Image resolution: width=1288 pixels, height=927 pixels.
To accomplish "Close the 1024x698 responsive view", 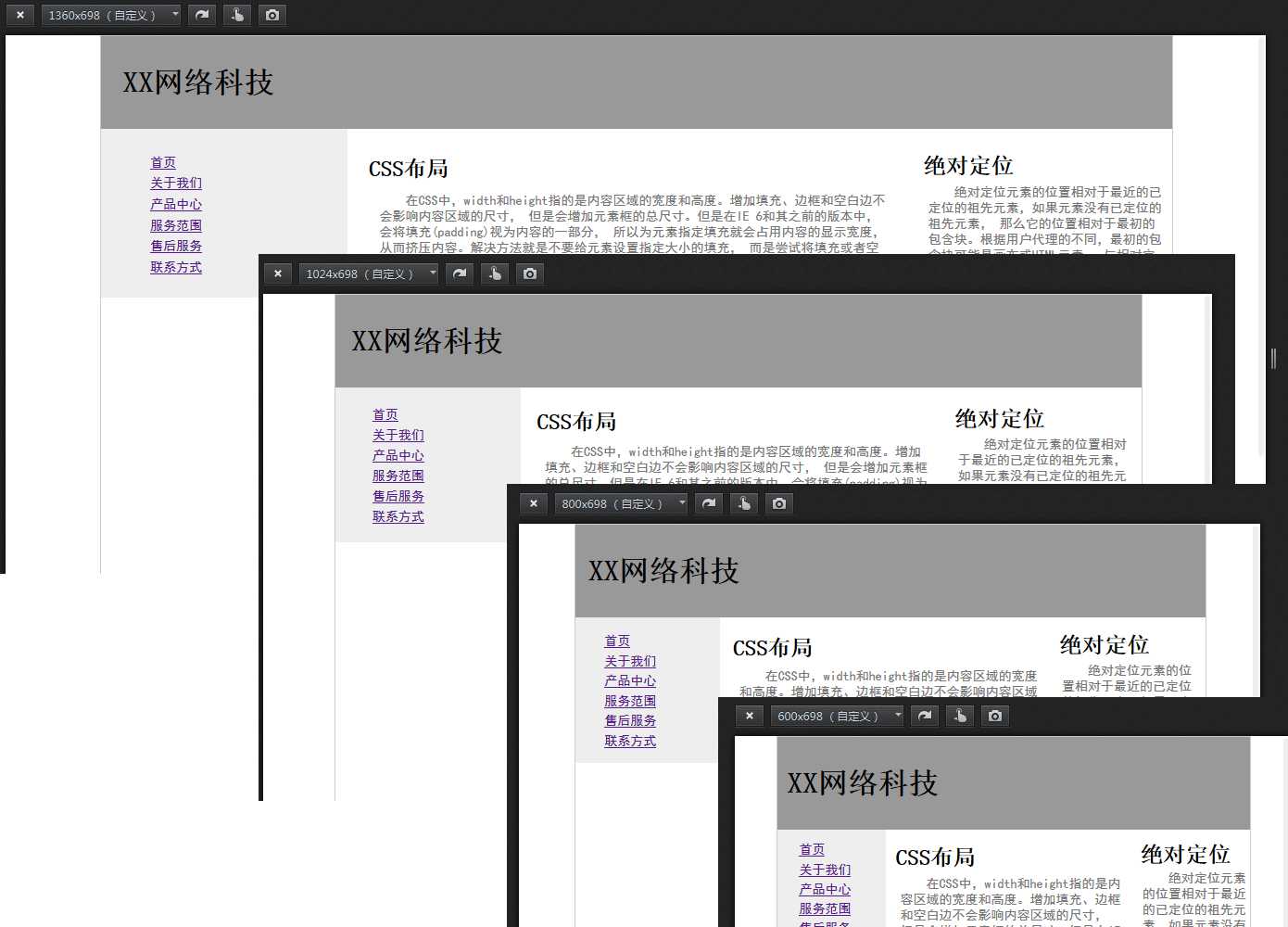I will (277, 273).
